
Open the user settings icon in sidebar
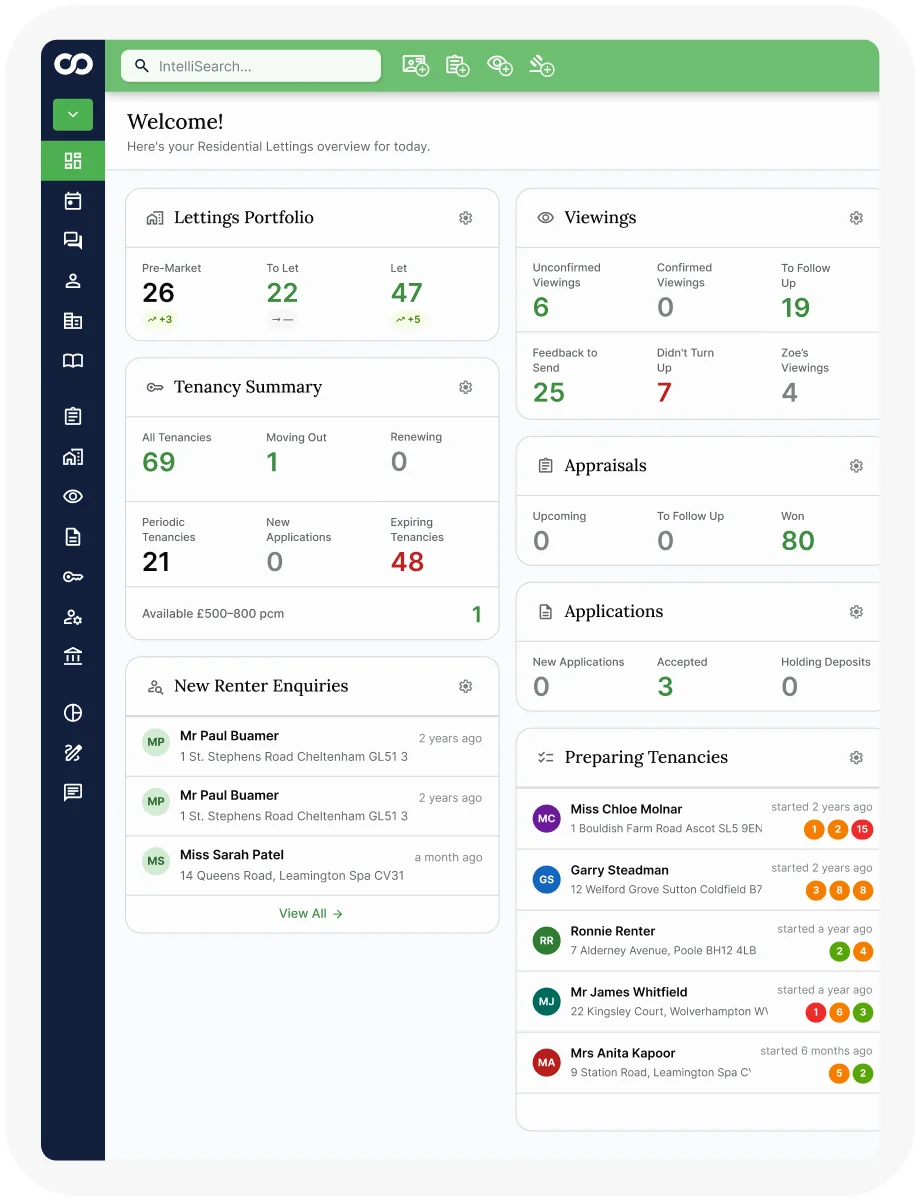(73, 617)
